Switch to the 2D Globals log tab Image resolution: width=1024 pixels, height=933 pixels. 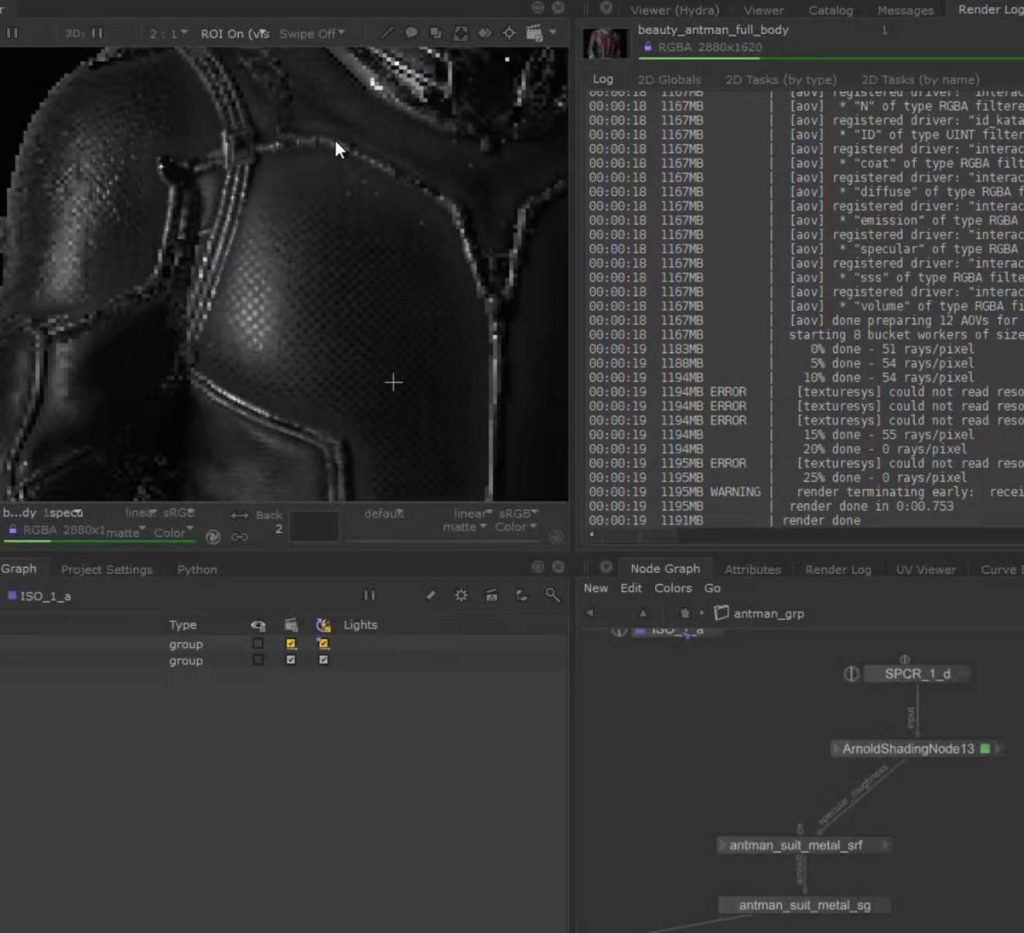point(669,80)
